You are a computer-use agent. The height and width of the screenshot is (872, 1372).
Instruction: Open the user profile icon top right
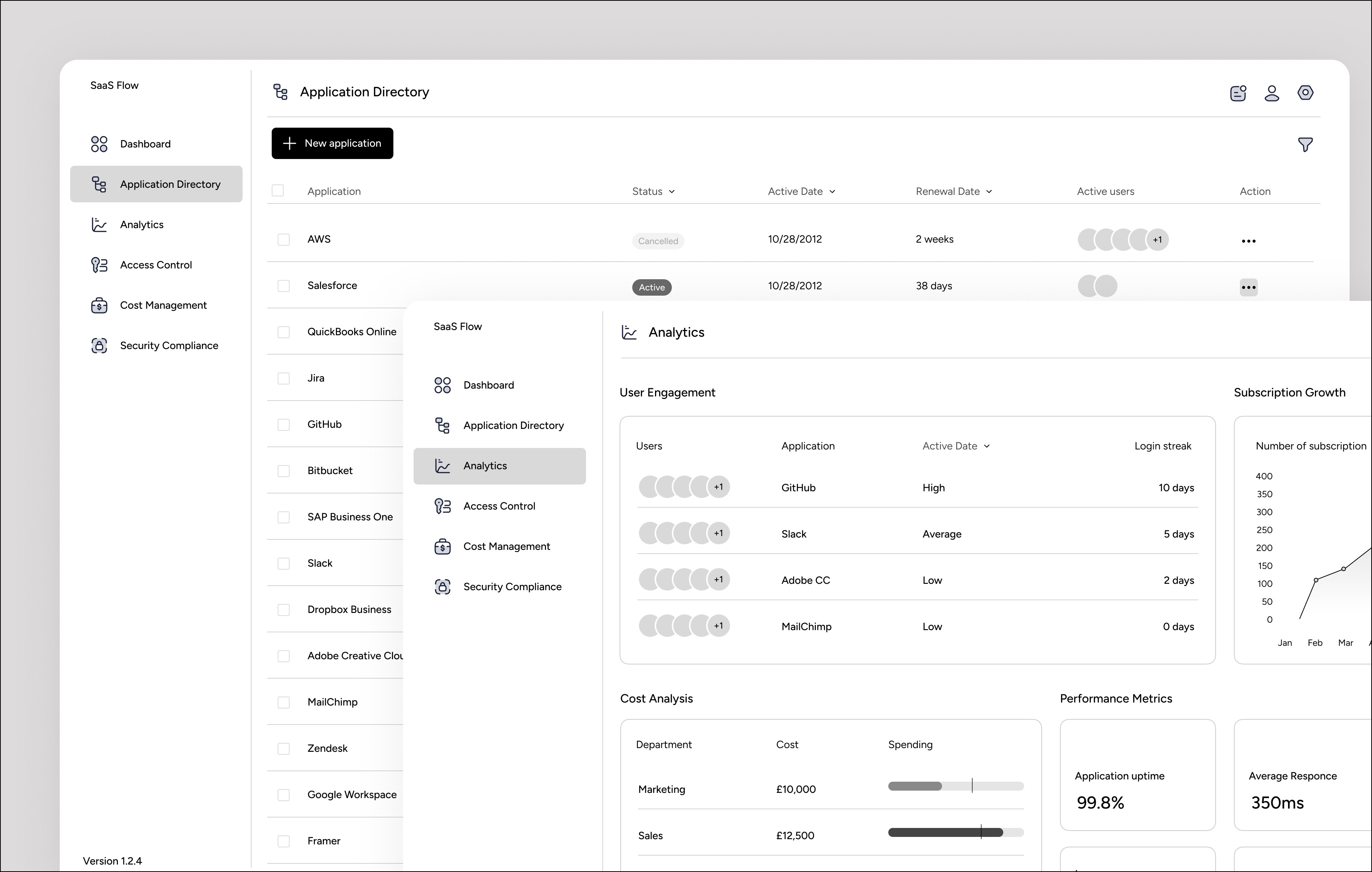[x=1272, y=93]
